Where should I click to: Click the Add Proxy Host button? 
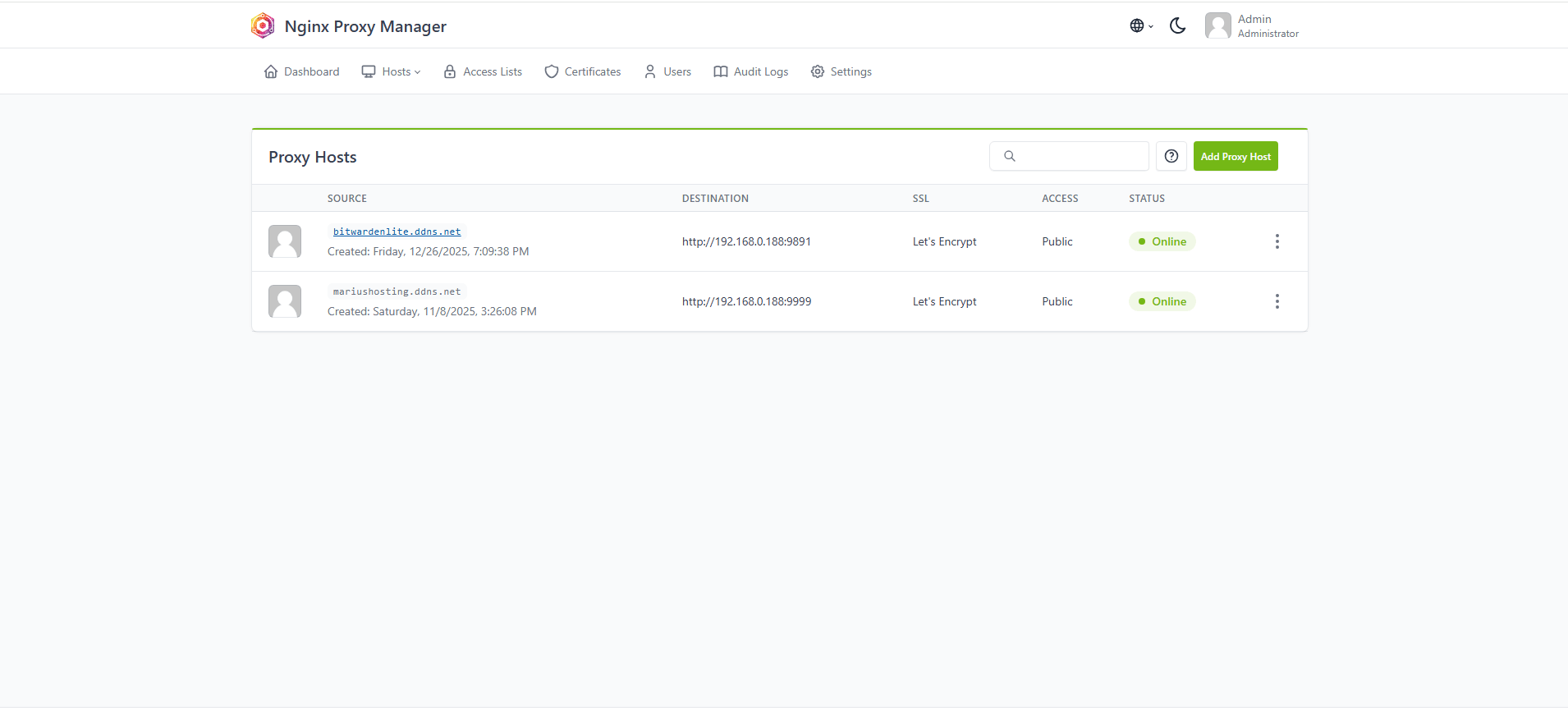[x=1236, y=156]
